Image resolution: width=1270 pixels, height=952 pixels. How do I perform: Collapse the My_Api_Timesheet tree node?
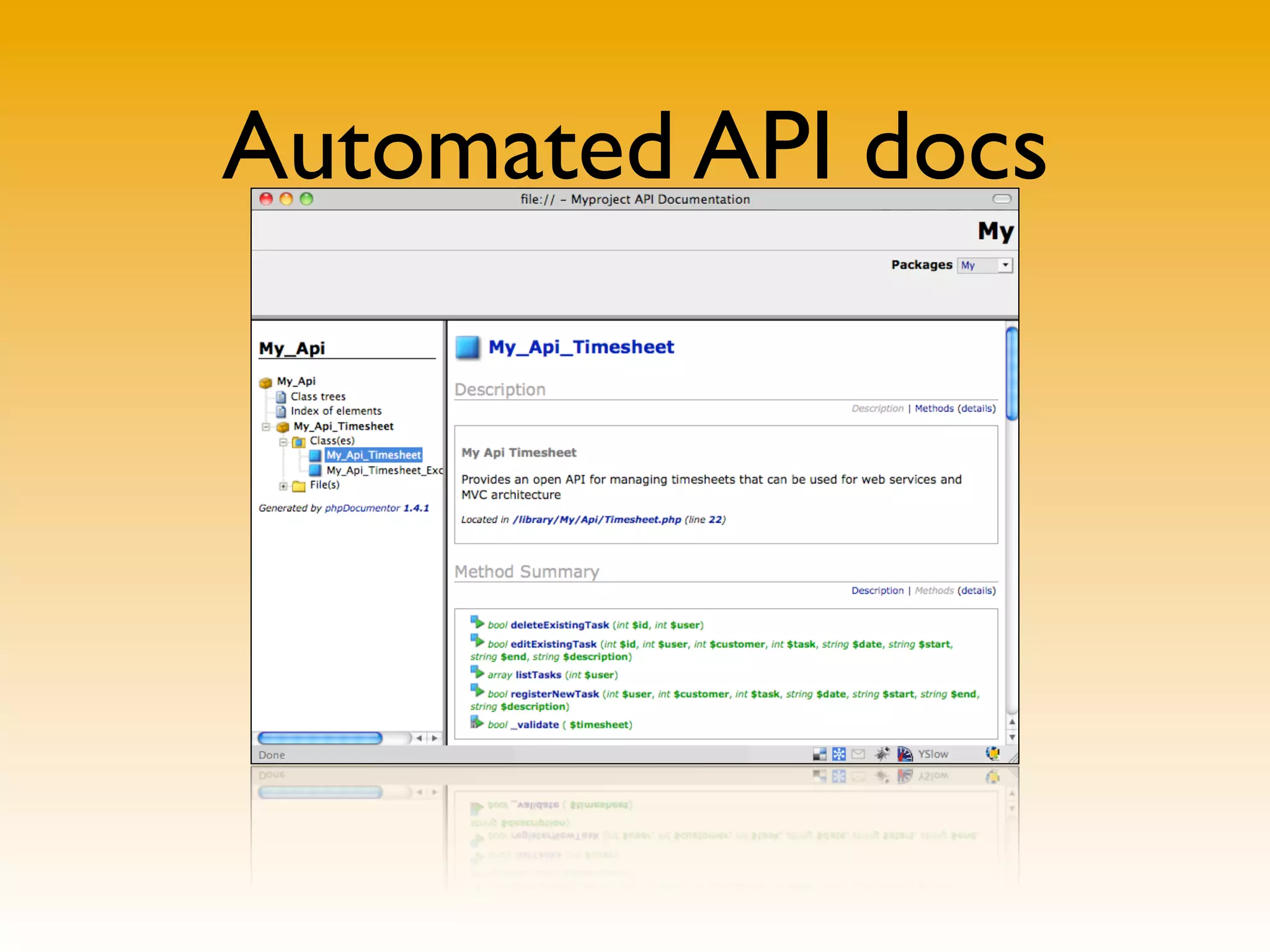click(266, 426)
